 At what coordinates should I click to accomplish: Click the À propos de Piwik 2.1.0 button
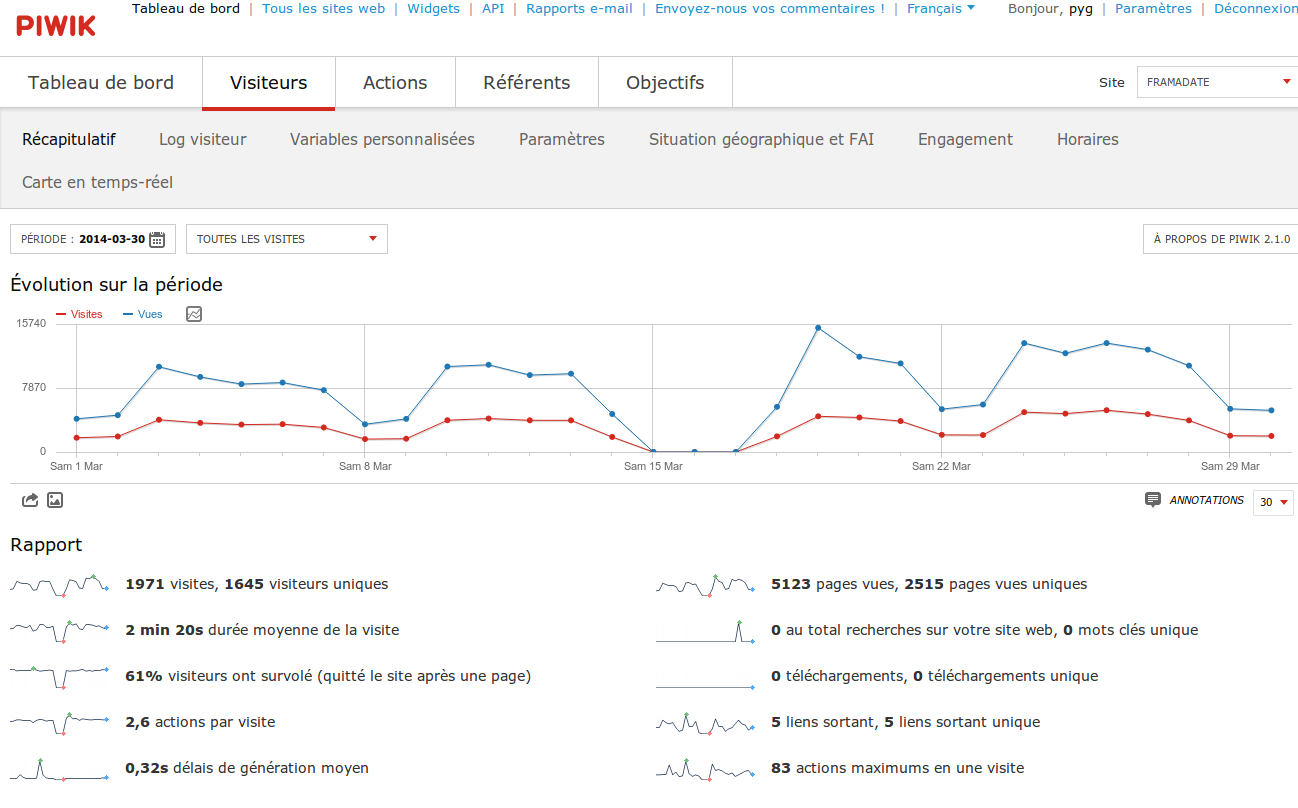1221,239
